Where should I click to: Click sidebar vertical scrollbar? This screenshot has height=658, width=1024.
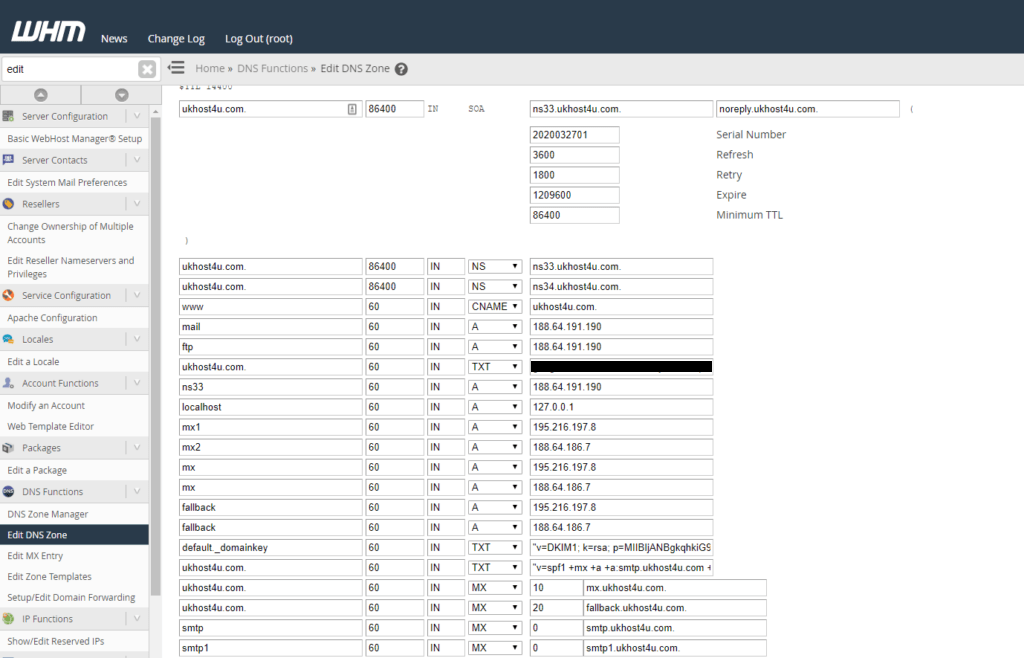pyautogui.click(x=155, y=356)
